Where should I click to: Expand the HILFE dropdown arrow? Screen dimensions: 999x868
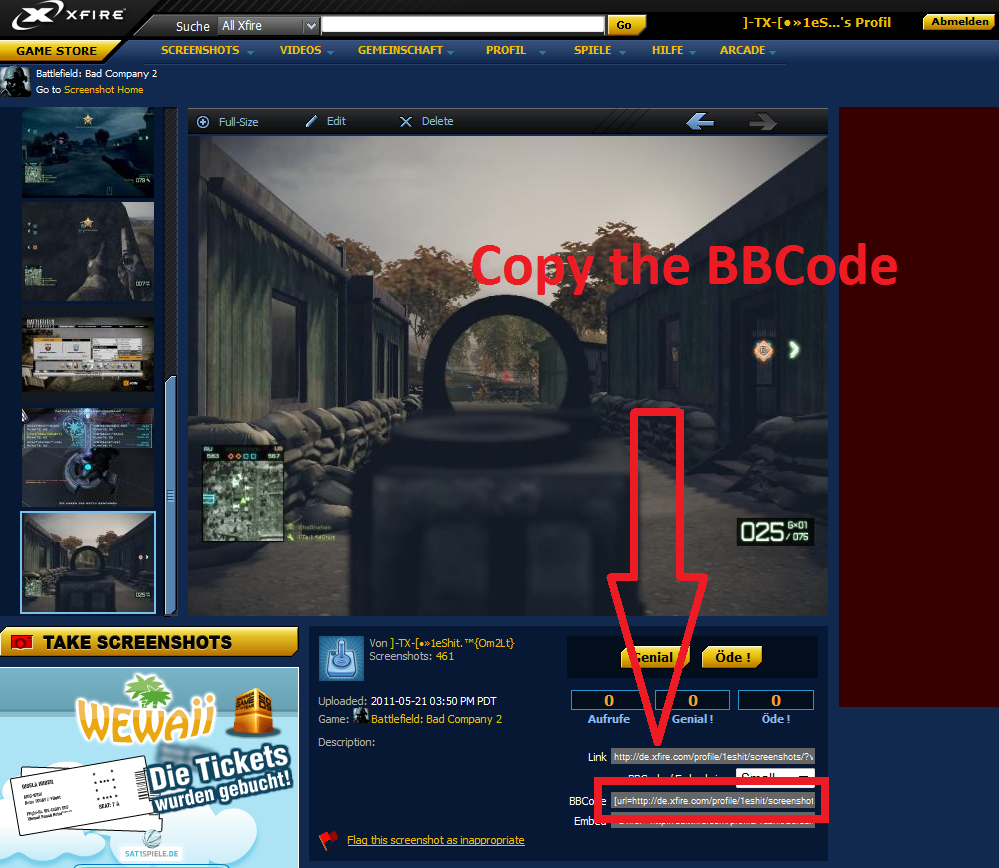[692, 52]
